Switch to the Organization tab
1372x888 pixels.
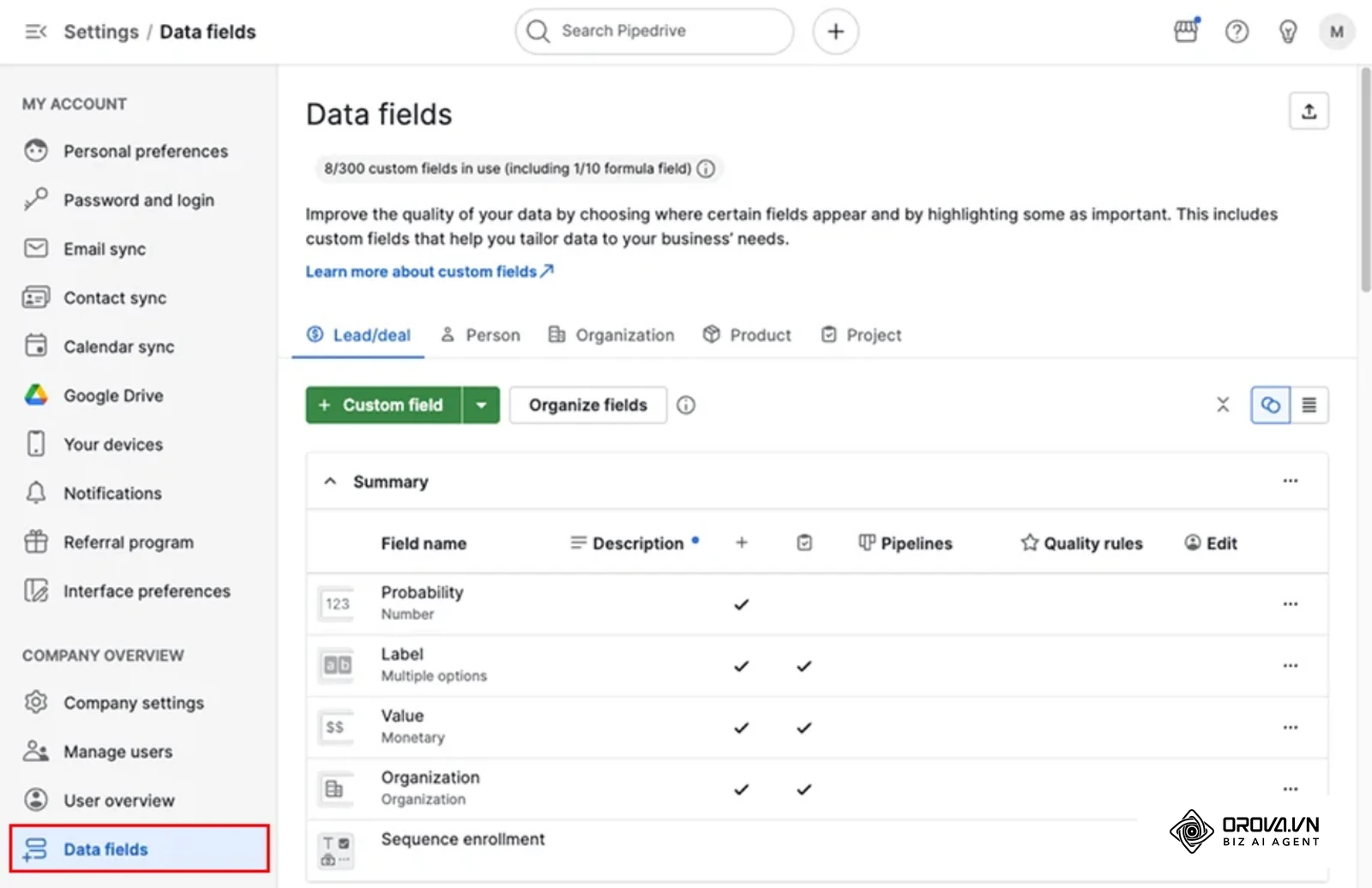[611, 335]
